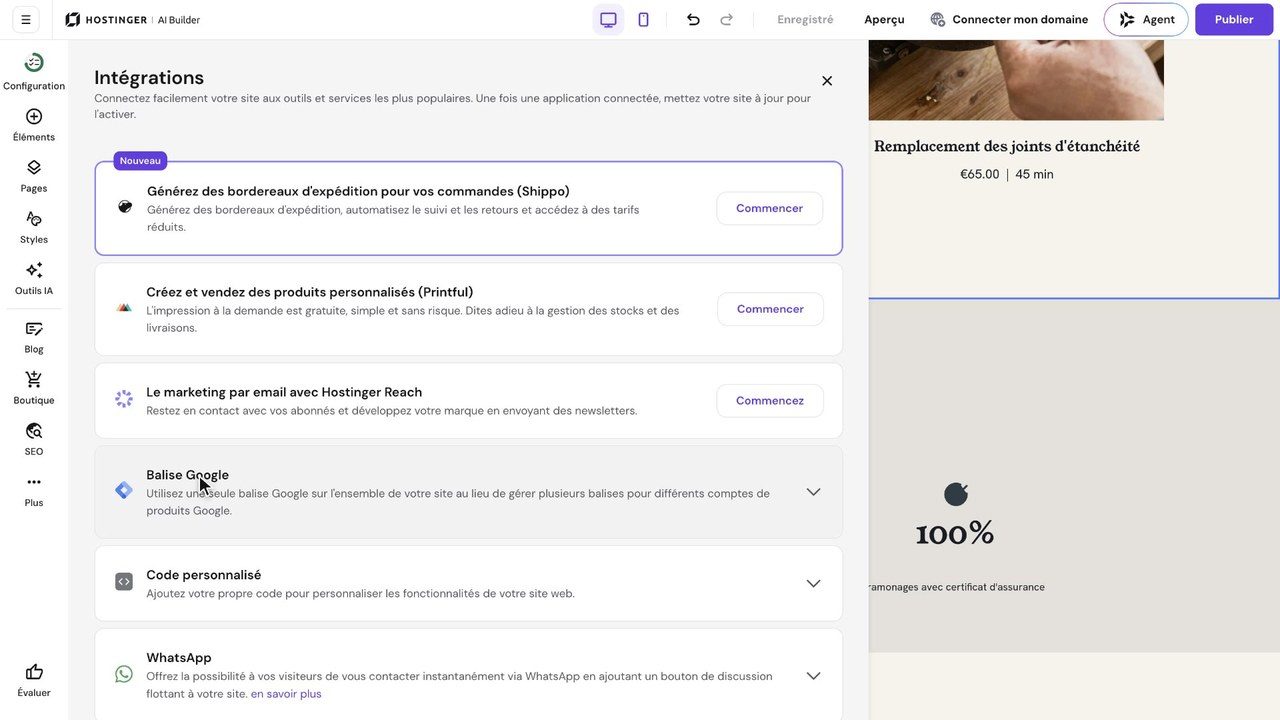The image size is (1280, 720).
Task: Click the Nouveau badge
Action: [140, 161]
